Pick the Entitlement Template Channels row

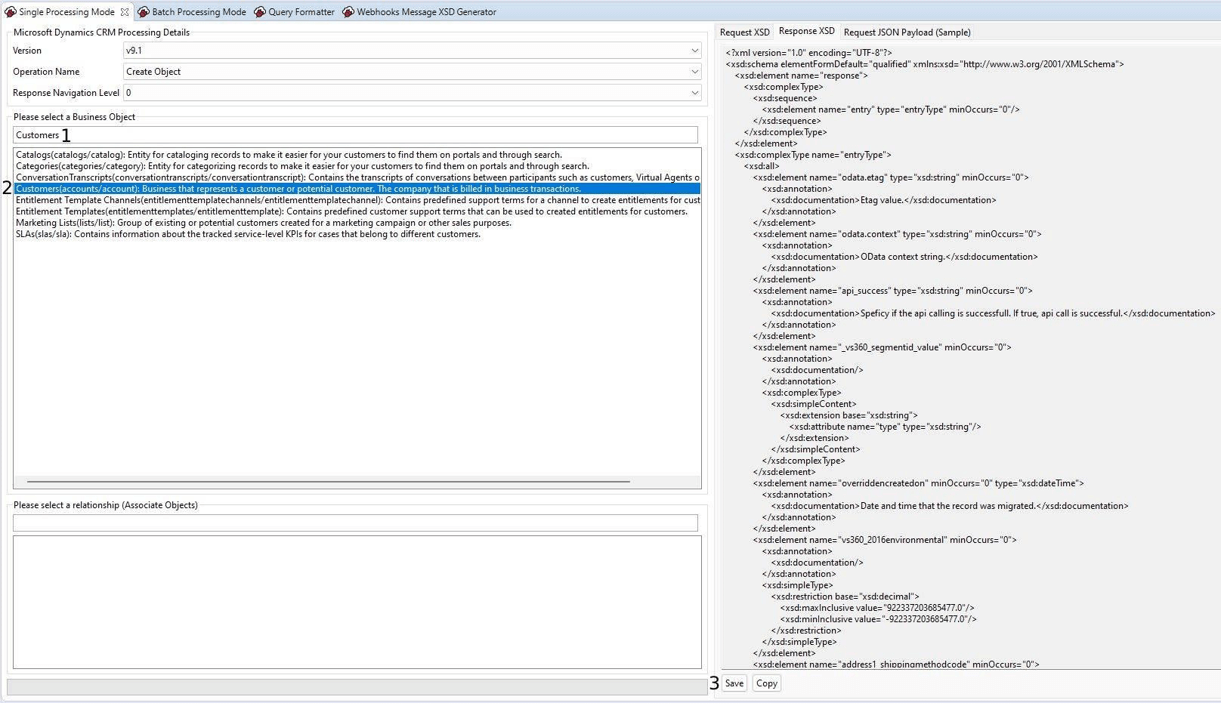[357, 200]
